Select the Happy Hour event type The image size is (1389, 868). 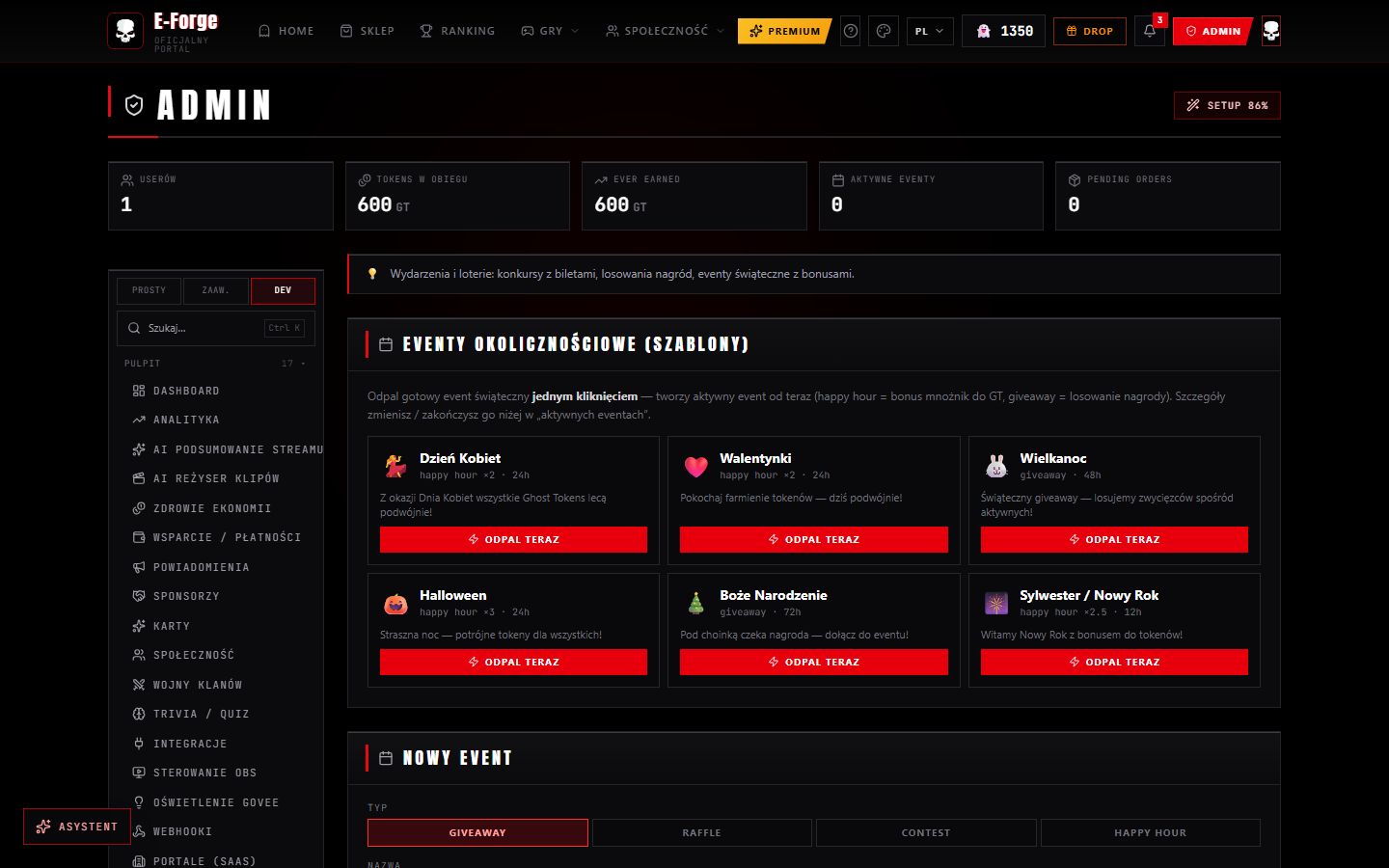(x=1150, y=832)
